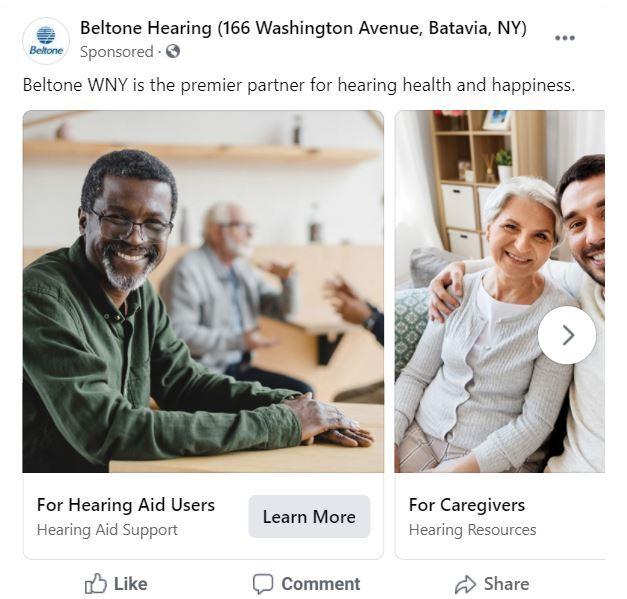
Task: Open the three-dot post options menu
Action: (565, 38)
